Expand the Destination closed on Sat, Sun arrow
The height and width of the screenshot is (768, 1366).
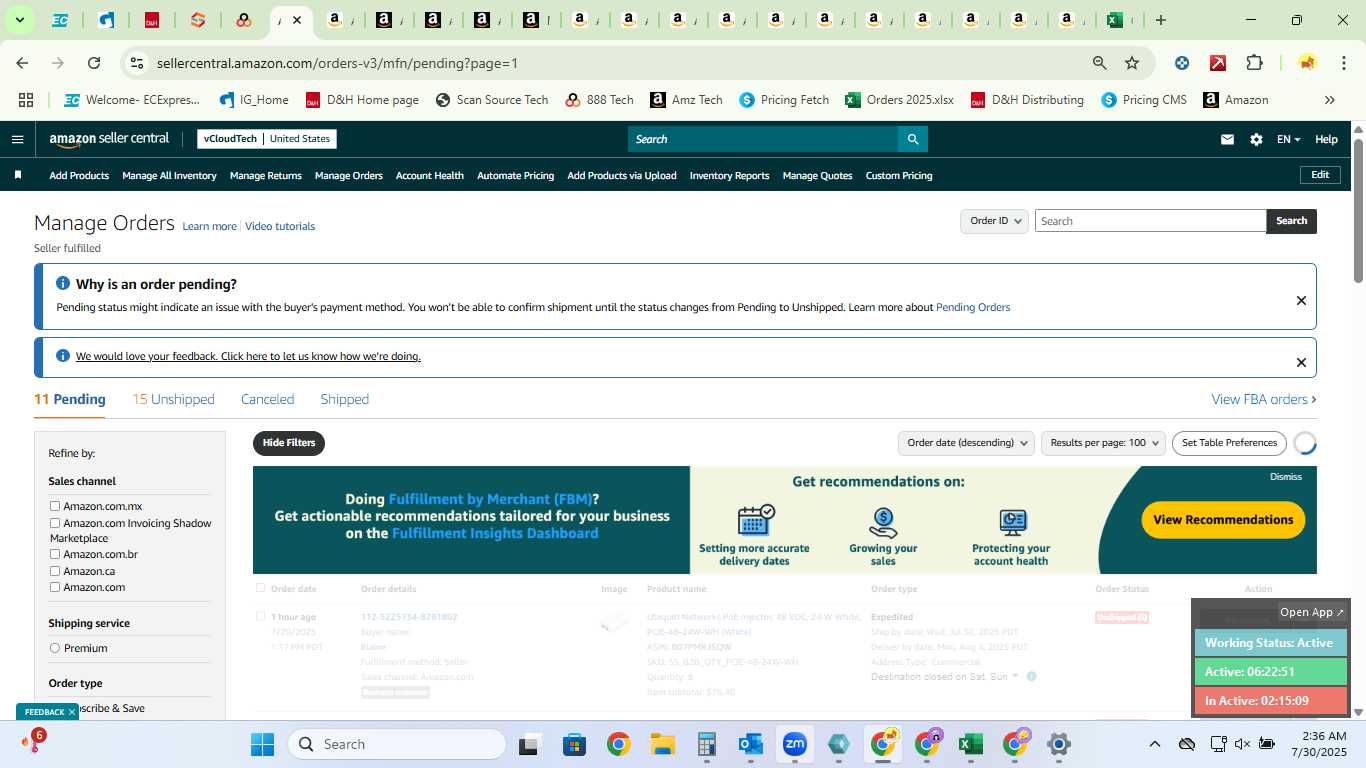[x=1015, y=676]
